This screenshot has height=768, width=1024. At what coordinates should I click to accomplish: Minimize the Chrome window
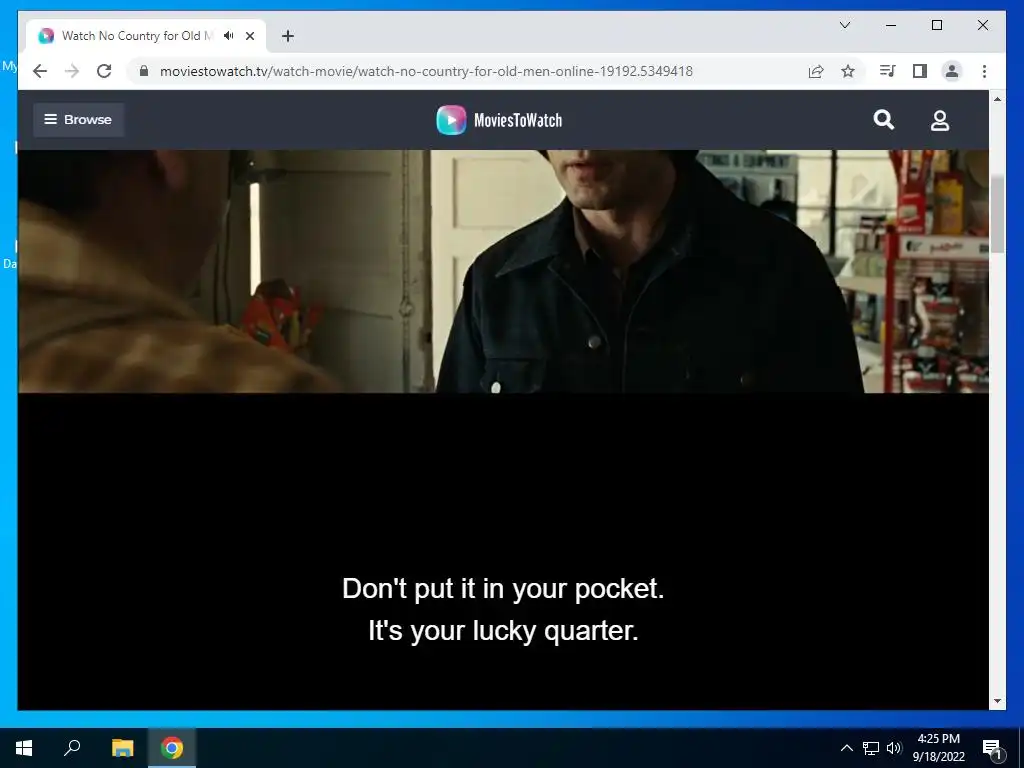tap(891, 25)
